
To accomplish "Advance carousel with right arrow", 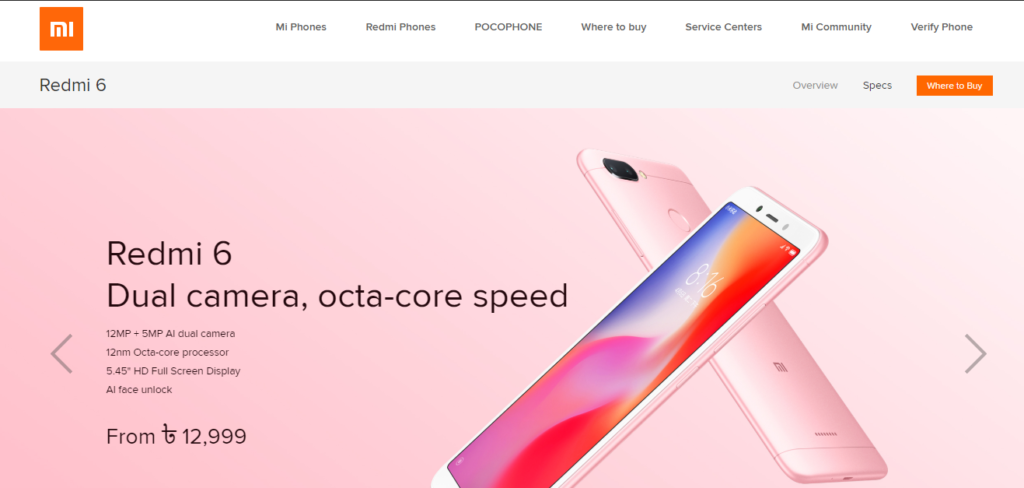I will [976, 353].
